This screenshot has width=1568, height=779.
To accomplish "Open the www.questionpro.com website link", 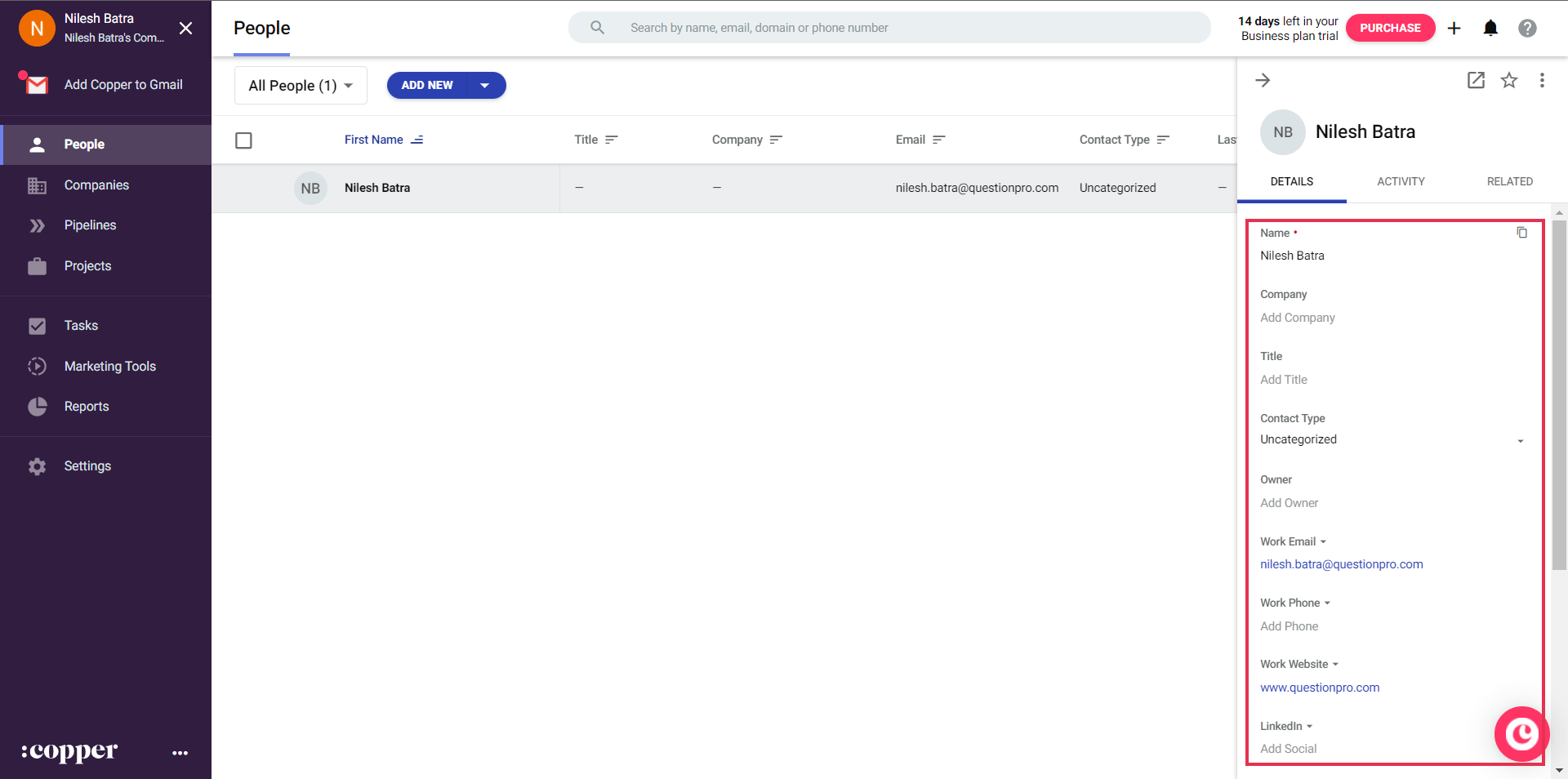I will point(1320,688).
